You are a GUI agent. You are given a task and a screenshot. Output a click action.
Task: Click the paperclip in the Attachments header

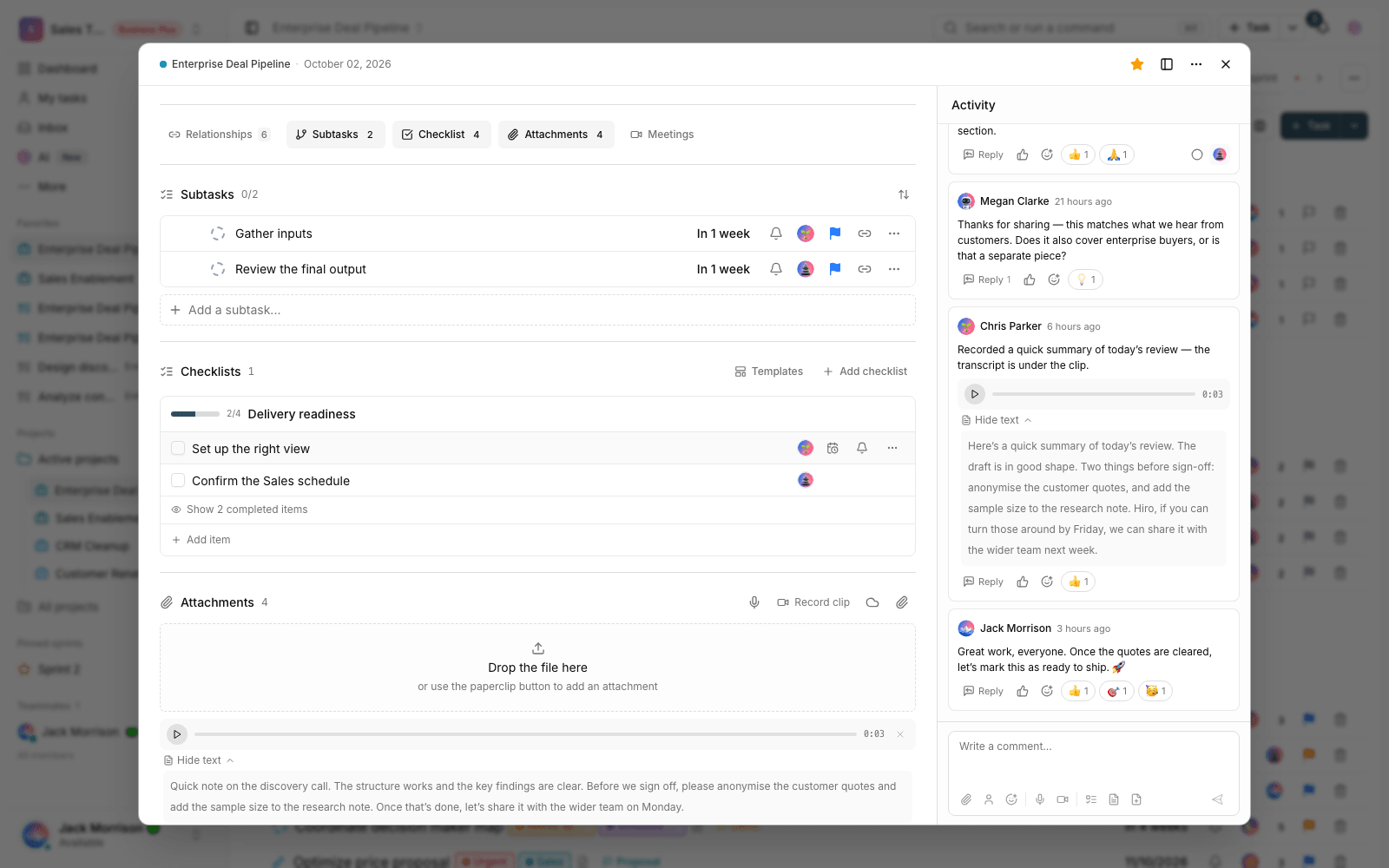[x=902, y=602]
